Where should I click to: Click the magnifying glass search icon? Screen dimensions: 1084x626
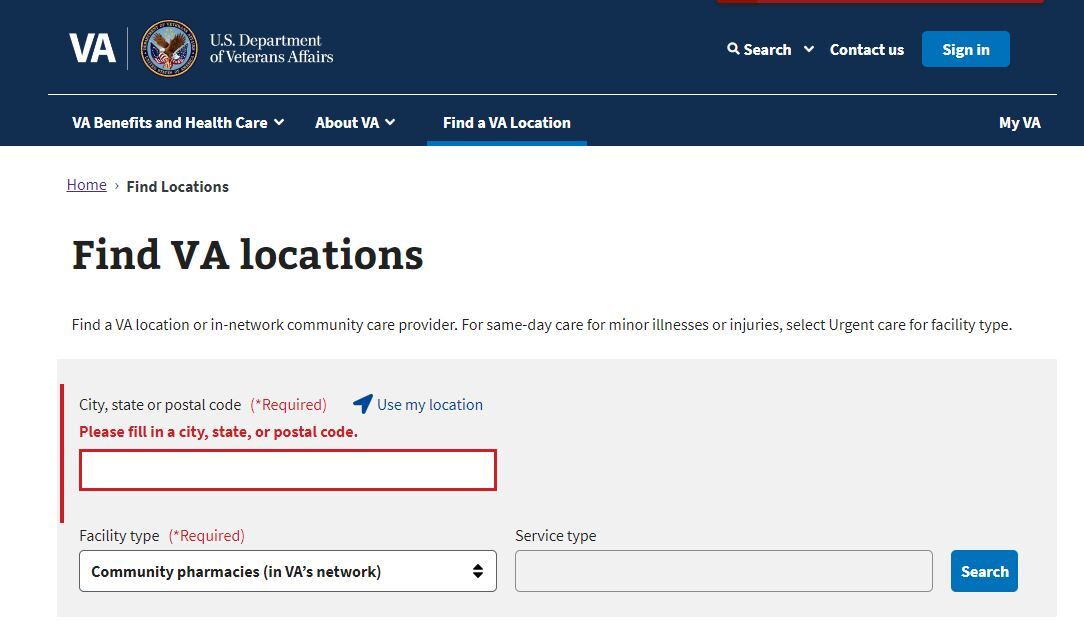point(736,49)
